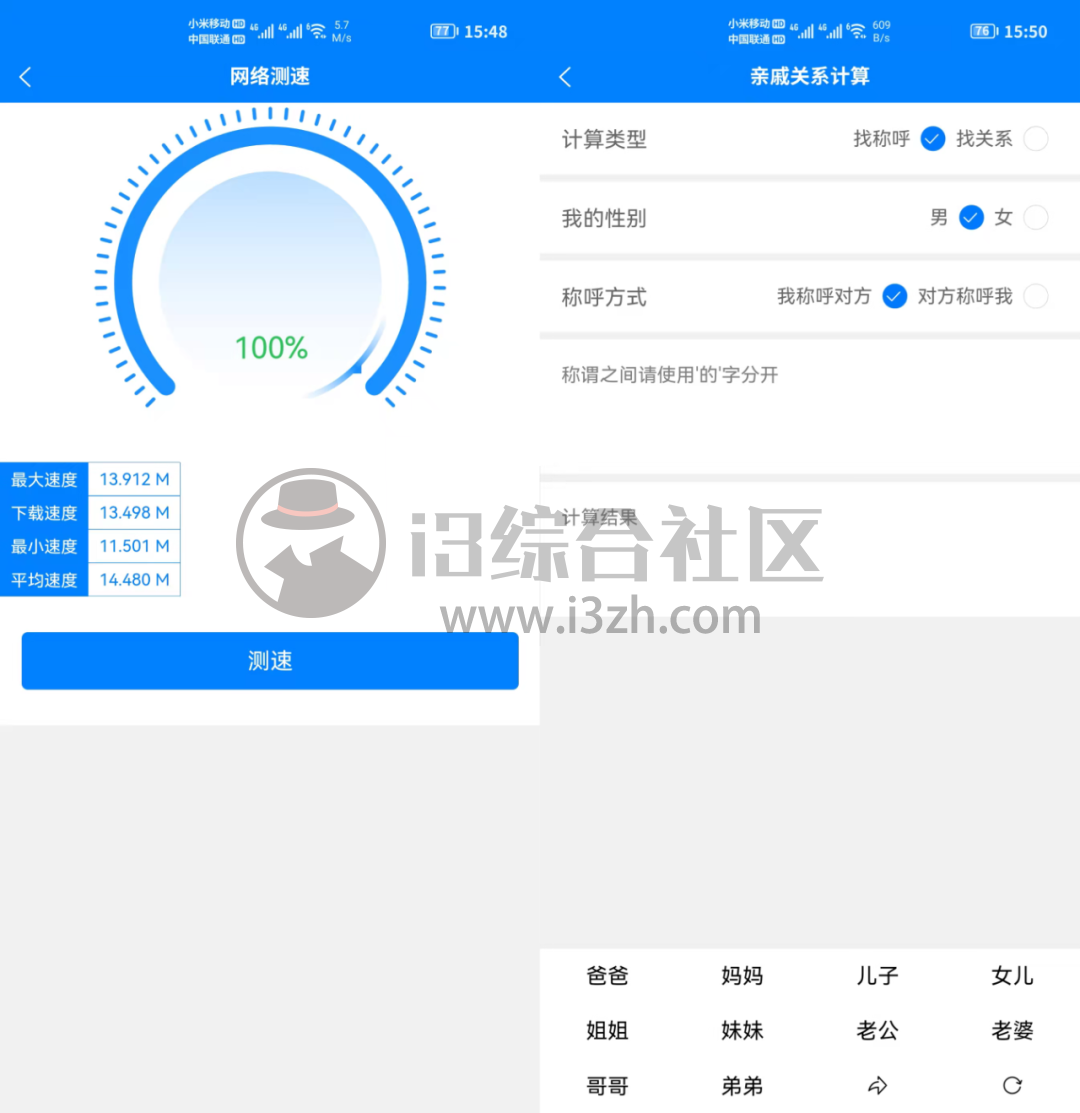Tap battery icon in relative calculator status bar
The height and width of the screenshot is (1113, 1080).
[x=984, y=31]
